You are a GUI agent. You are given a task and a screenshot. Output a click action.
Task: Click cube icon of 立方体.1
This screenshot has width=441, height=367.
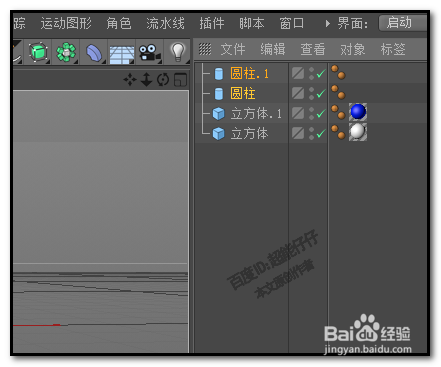pos(219,114)
